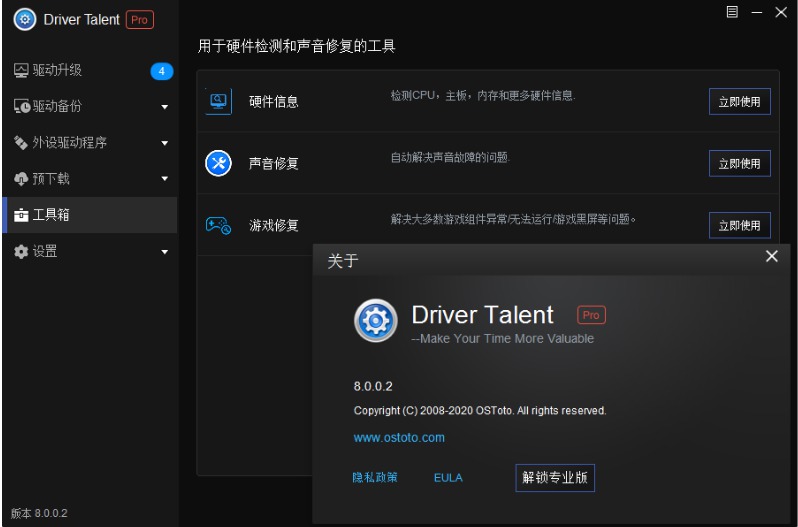The width and height of the screenshot is (798, 527).
Task: Click the Copyright 2008-2020 OSToto text
Action: click(480, 411)
